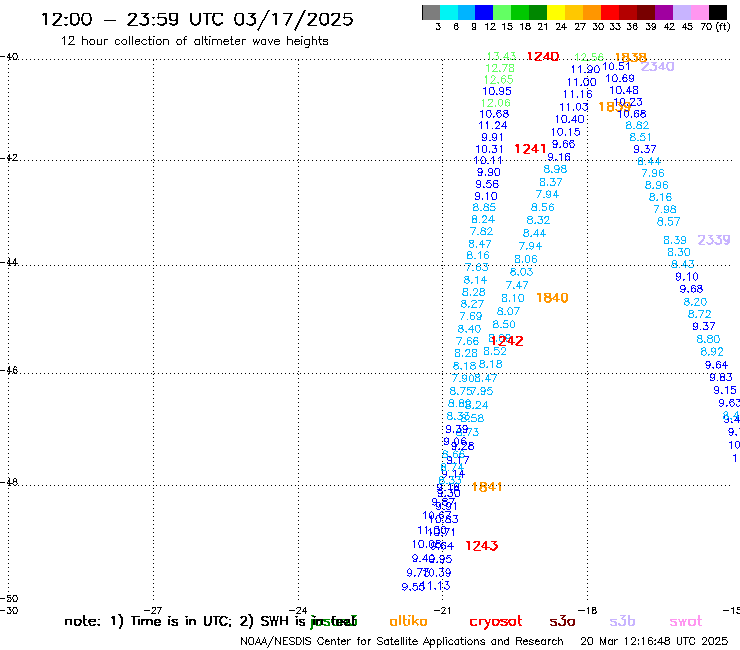Click the wave height value 7.82
Image resolution: width=740 pixels, height=650 pixels.
[481, 231]
